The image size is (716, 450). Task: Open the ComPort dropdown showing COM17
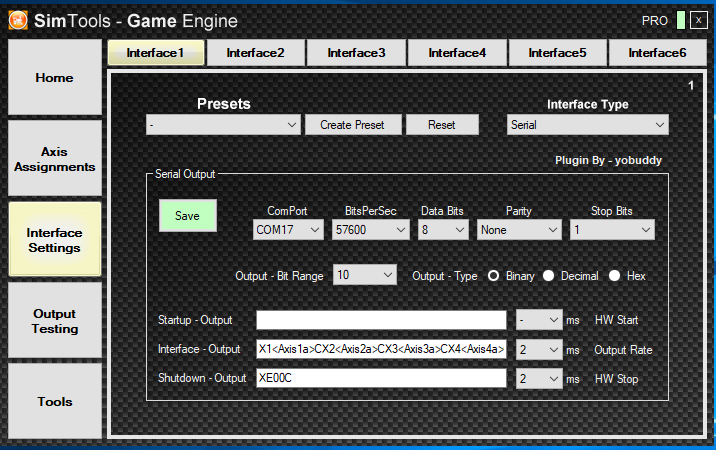pos(288,229)
